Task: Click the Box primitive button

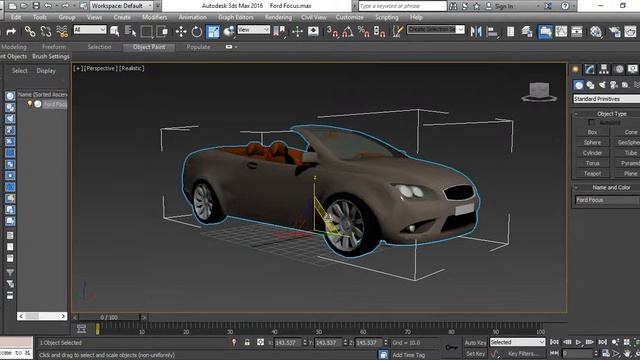Action: pos(592,132)
